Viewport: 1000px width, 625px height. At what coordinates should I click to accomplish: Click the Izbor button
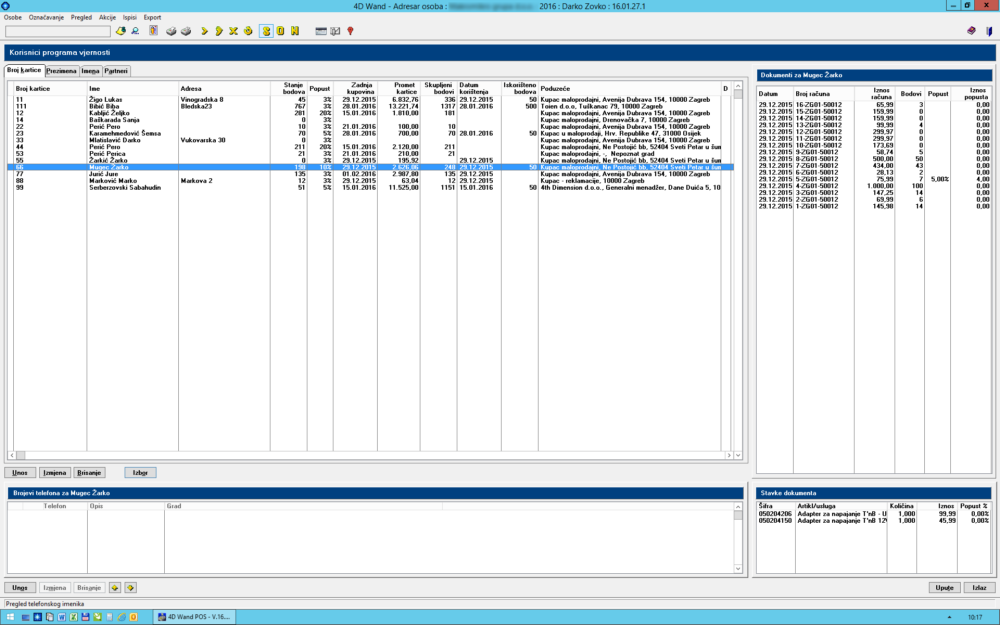140,473
